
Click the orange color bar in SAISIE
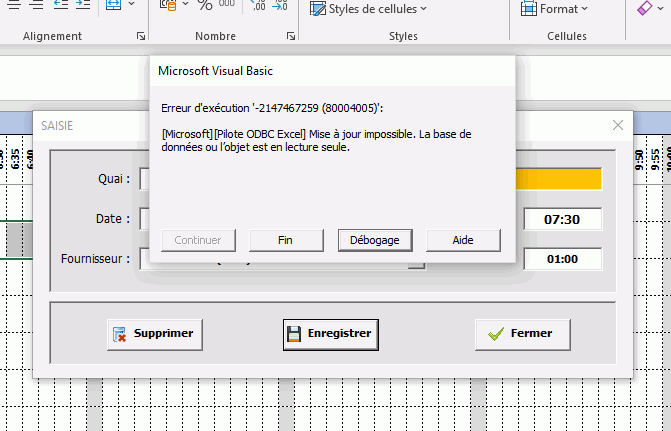(558, 179)
